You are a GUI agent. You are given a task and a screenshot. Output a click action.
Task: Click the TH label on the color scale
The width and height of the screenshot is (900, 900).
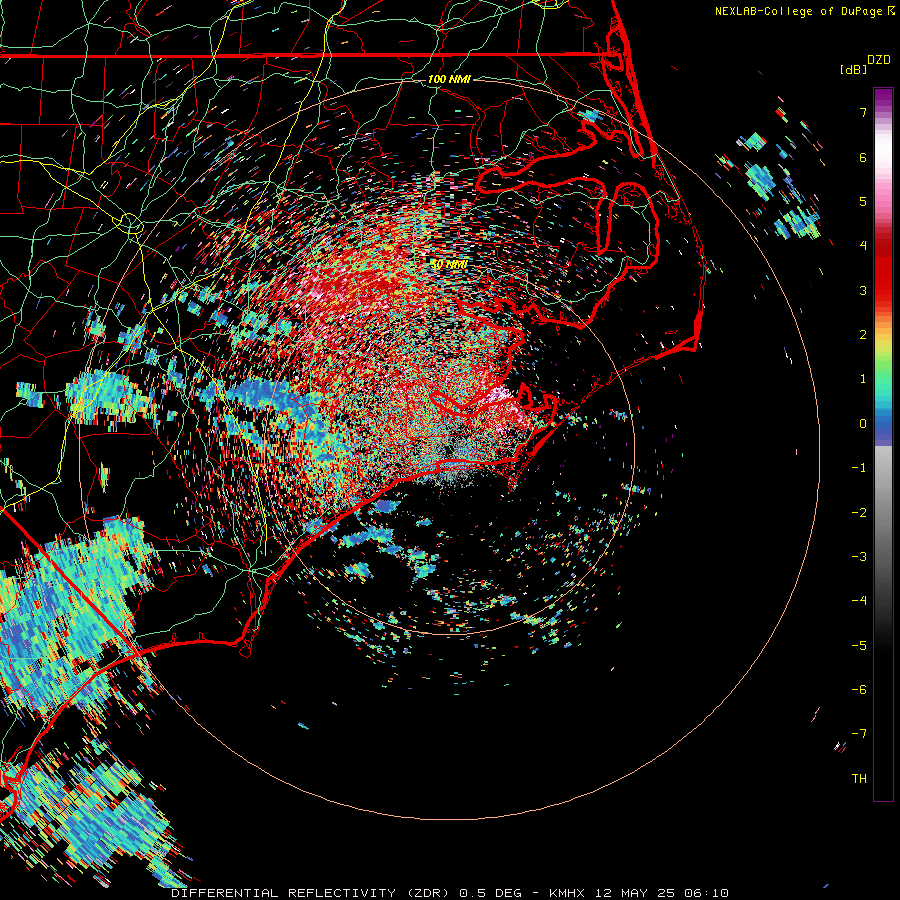point(859,779)
